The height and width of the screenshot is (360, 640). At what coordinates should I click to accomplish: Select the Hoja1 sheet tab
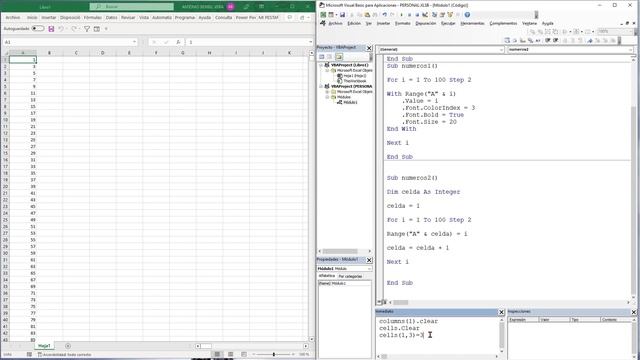[44, 346]
